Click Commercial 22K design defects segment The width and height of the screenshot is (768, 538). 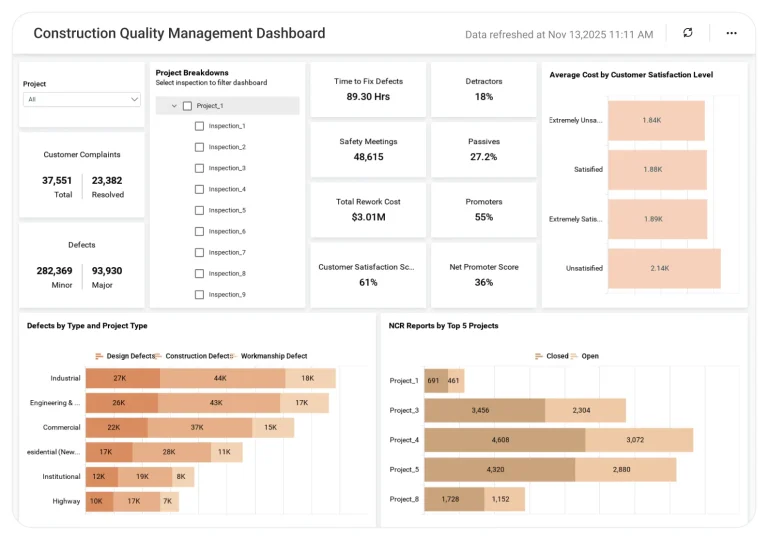click(117, 427)
